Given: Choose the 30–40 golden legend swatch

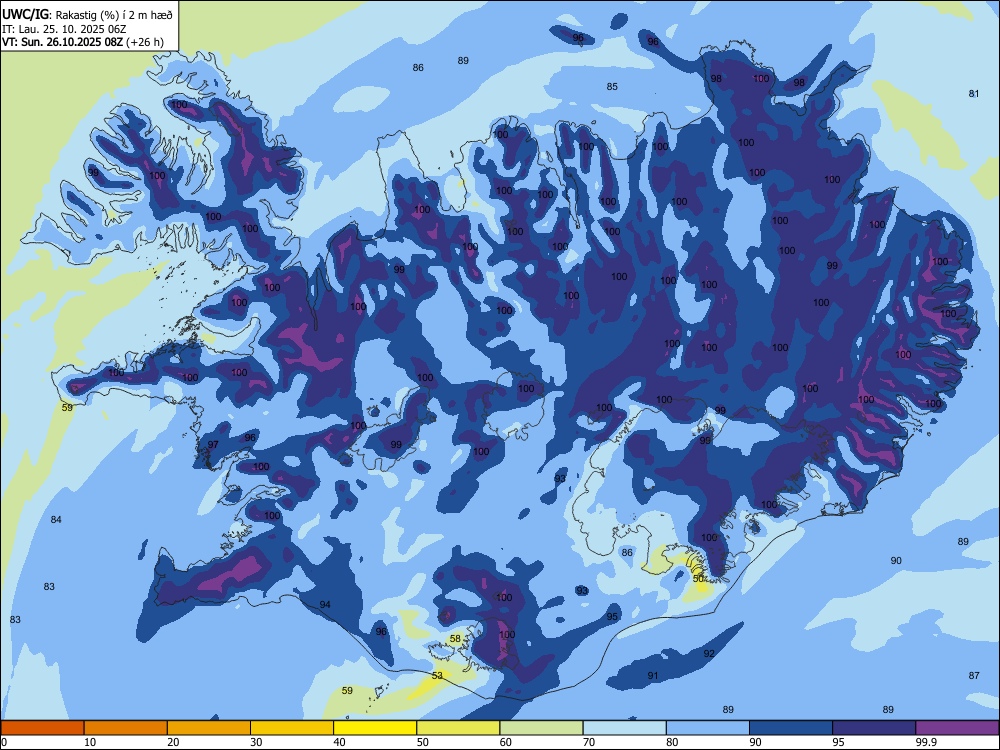Looking at the screenshot, I should coord(291,728).
